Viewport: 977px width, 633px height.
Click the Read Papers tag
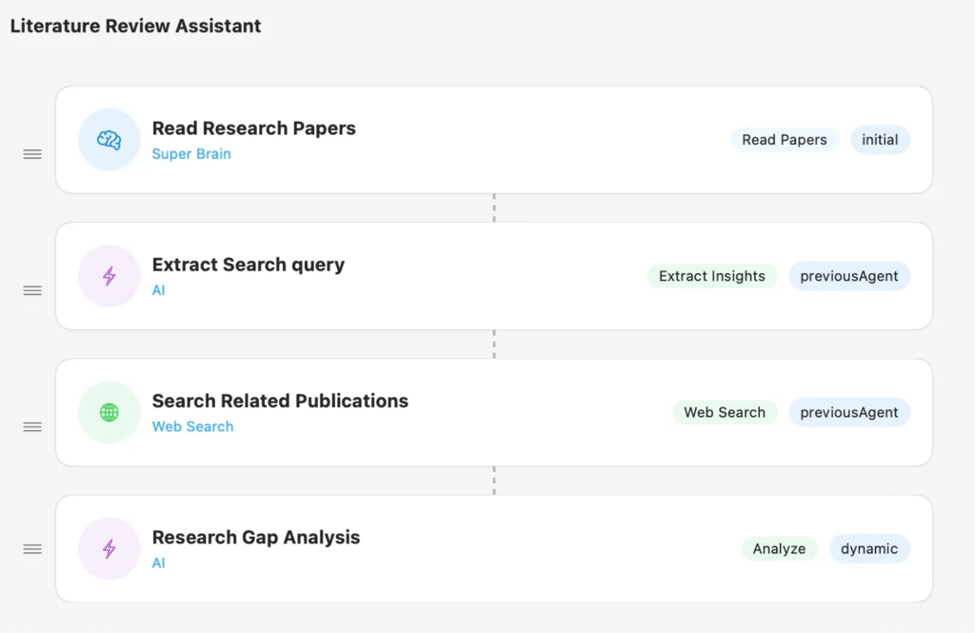784,139
